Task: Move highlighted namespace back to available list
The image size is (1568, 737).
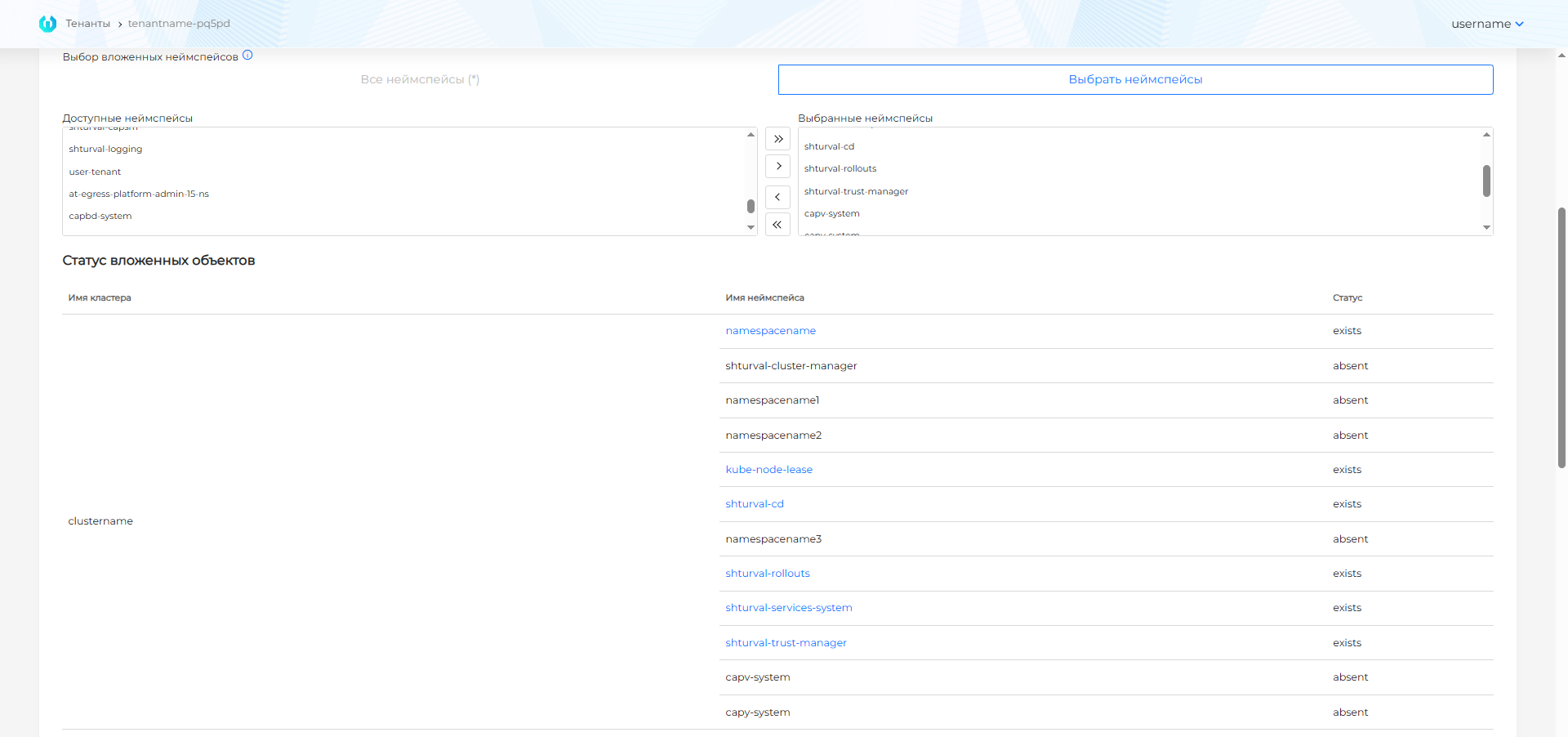Action: click(x=777, y=197)
